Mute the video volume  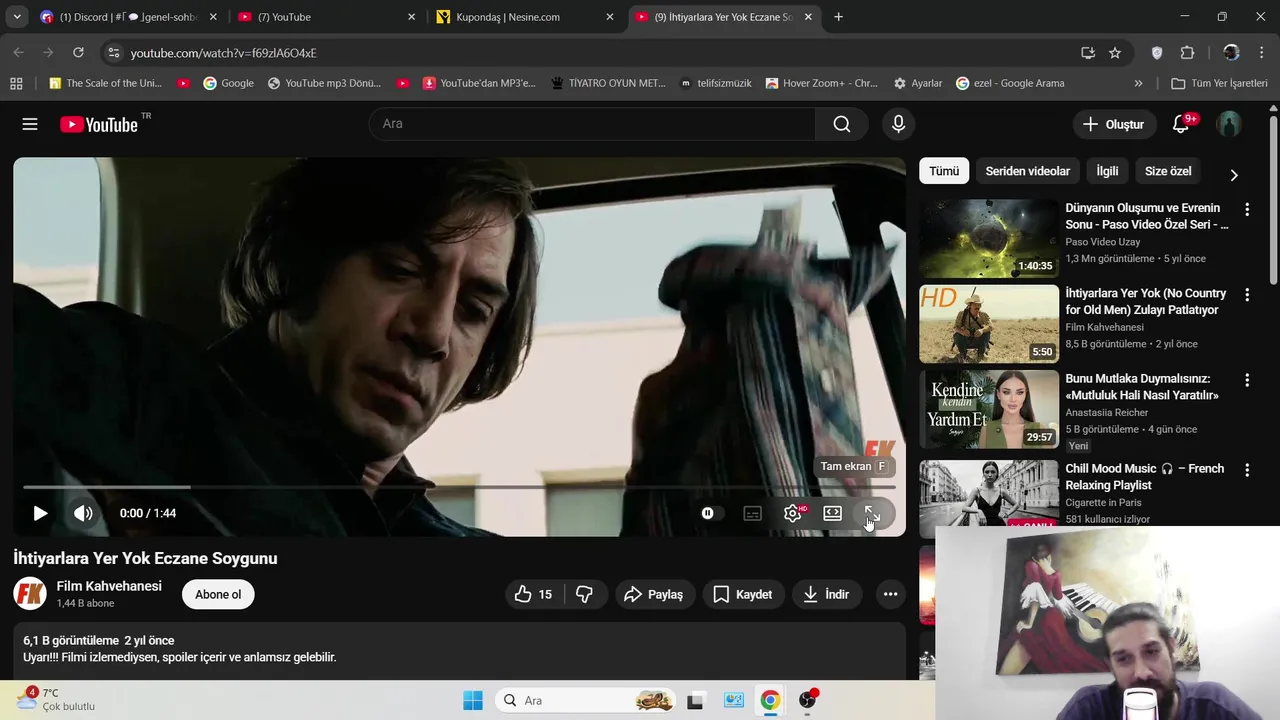[83, 513]
